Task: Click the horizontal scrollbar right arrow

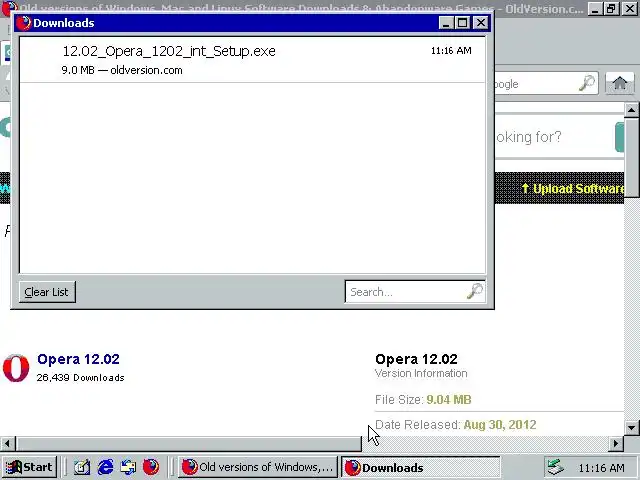Action: [x=616, y=443]
